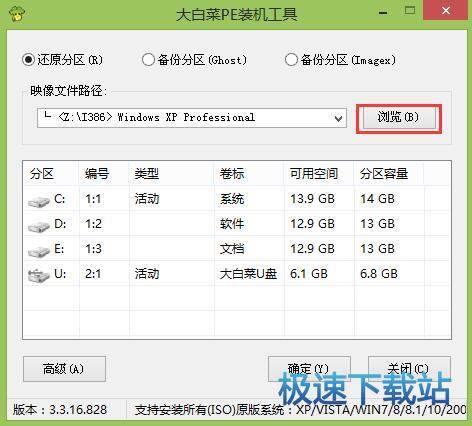
Task: Click partition number 2:1 cell
Action: point(93,274)
